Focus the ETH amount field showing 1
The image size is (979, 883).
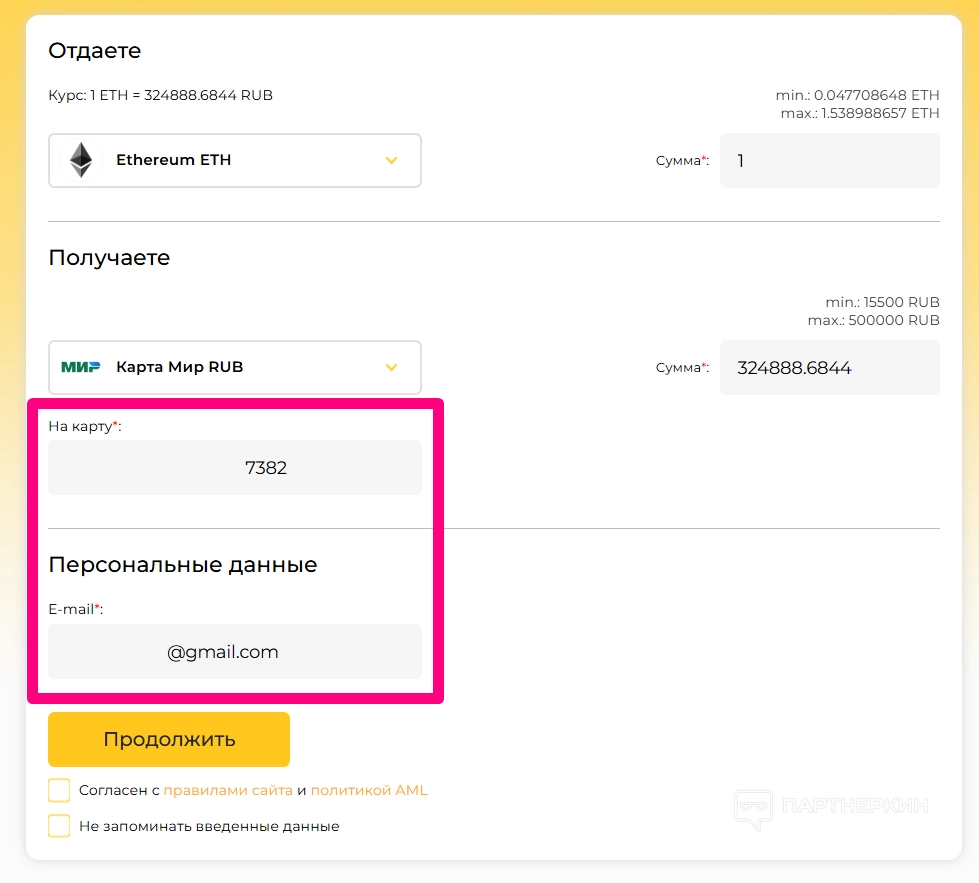tap(829, 160)
